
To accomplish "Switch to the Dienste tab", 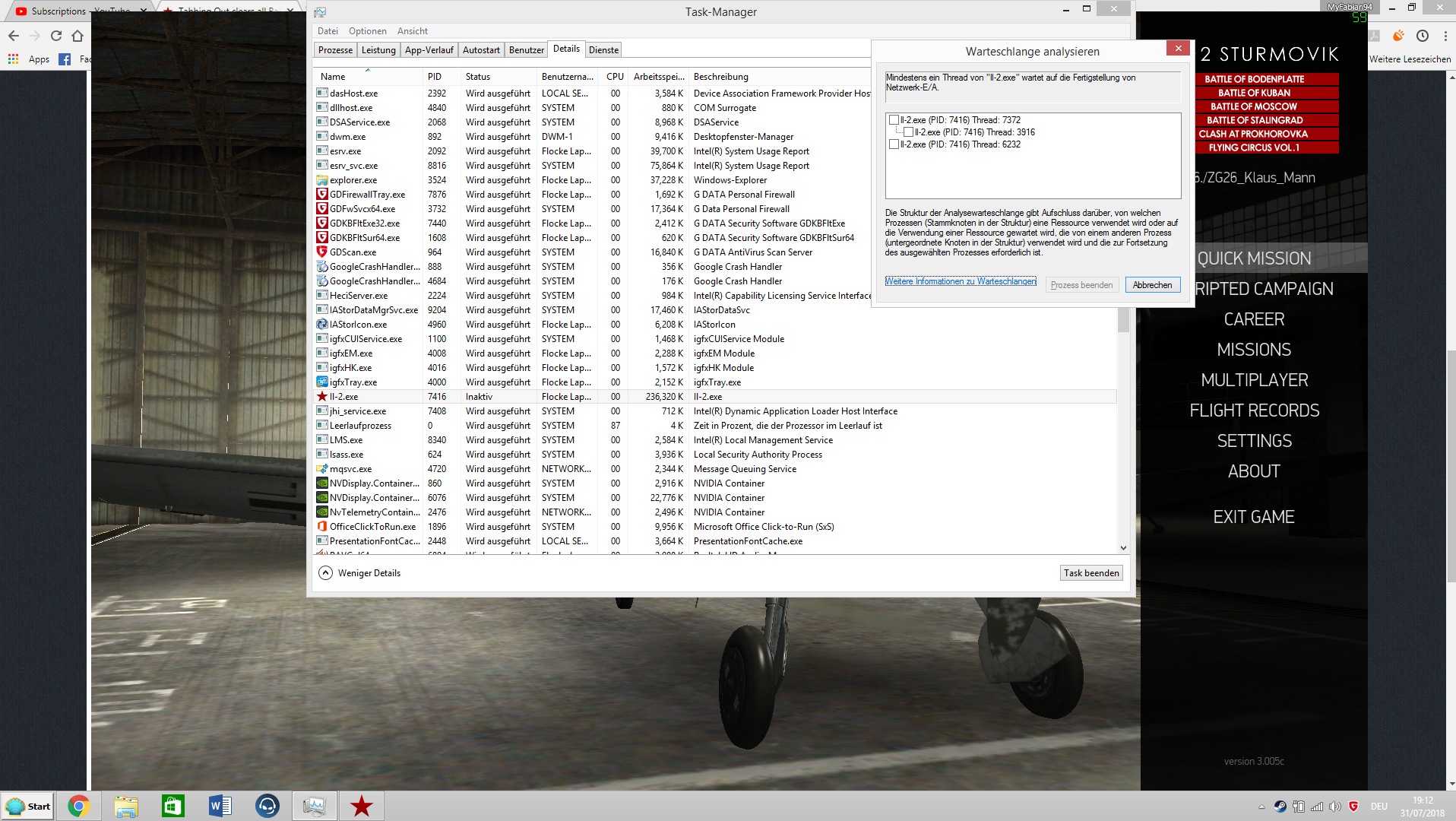I will tap(603, 50).
